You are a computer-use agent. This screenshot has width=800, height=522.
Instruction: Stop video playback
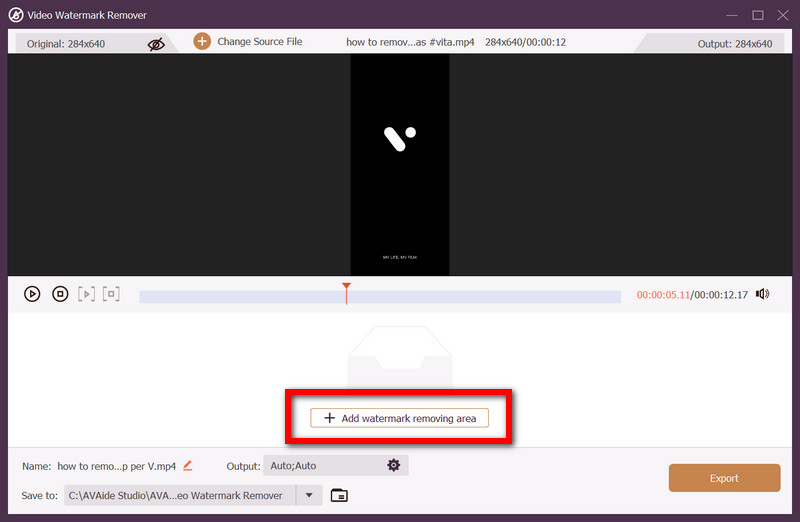click(x=60, y=294)
